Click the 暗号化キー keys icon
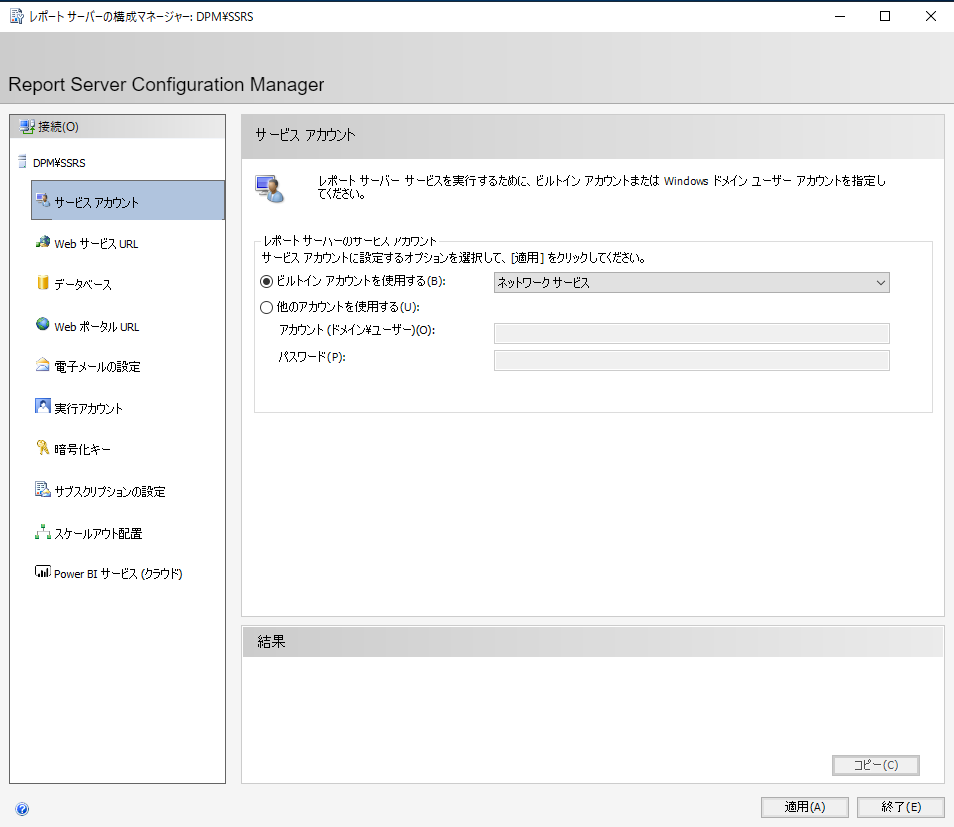Screen dimensions: 954x827 coord(43,448)
